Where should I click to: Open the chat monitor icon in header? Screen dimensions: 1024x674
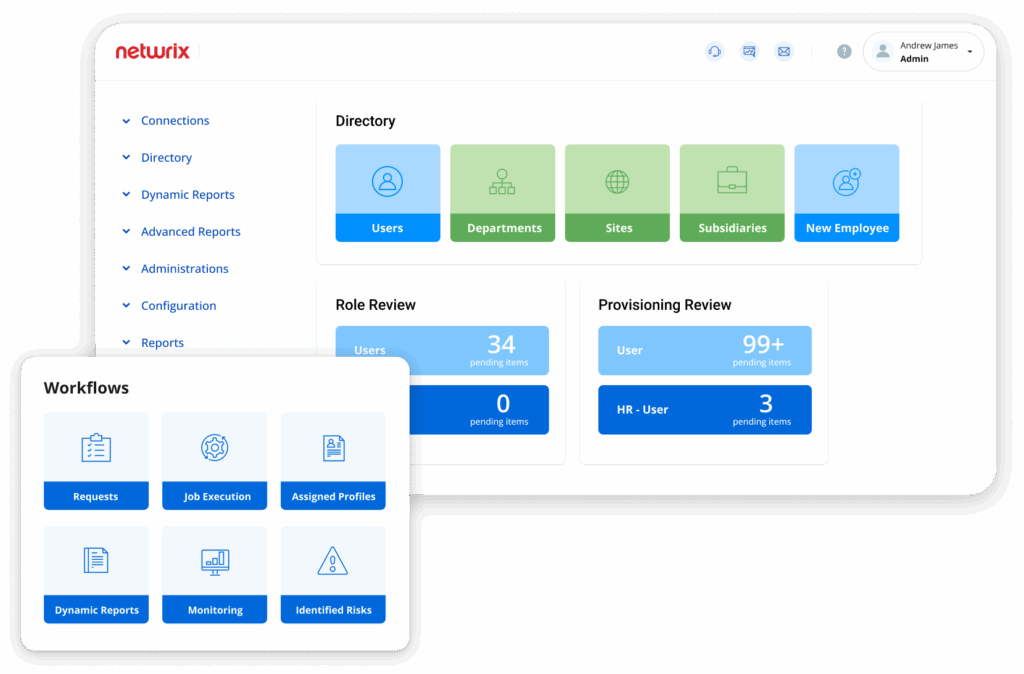click(749, 51)
